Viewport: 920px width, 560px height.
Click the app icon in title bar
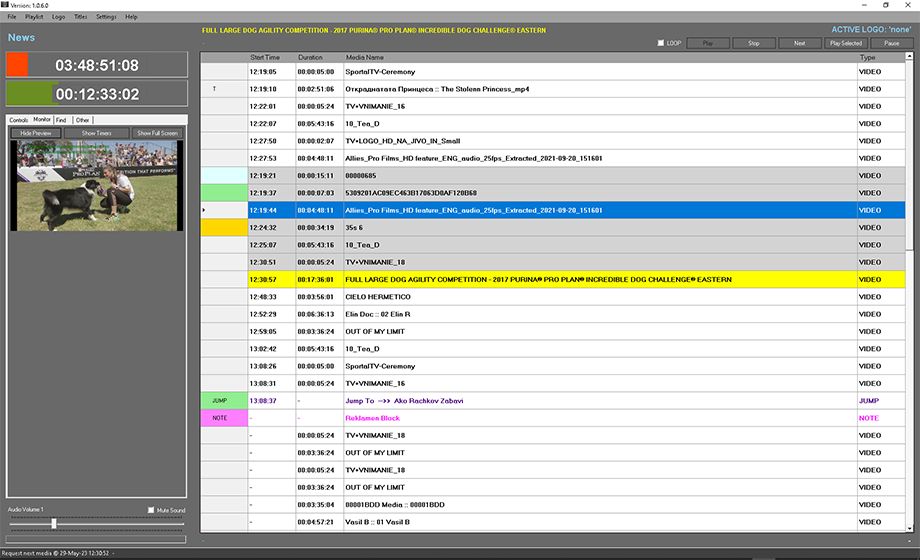5,5
